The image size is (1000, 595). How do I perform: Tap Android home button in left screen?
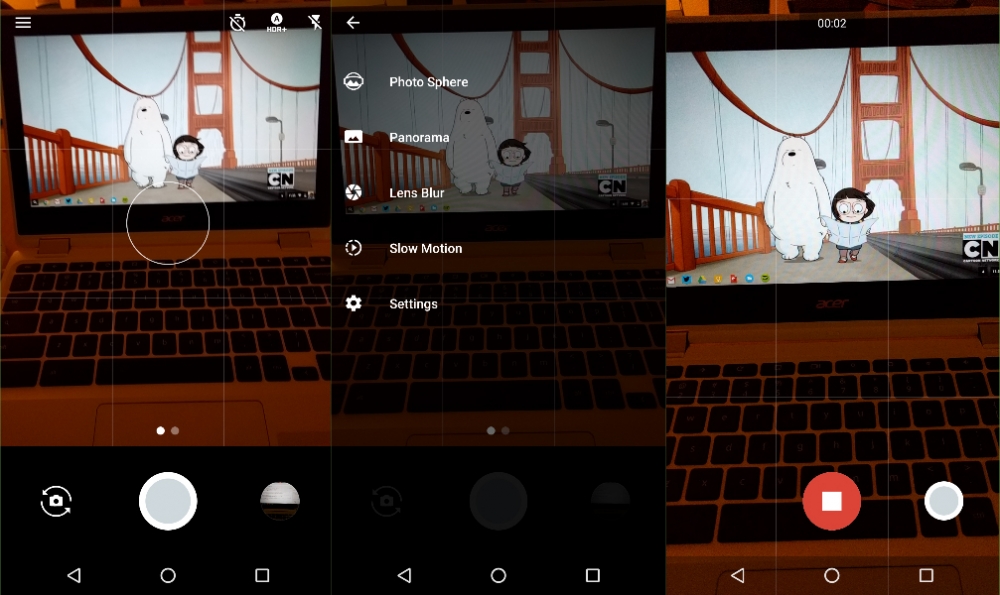[x=168, y=575]
